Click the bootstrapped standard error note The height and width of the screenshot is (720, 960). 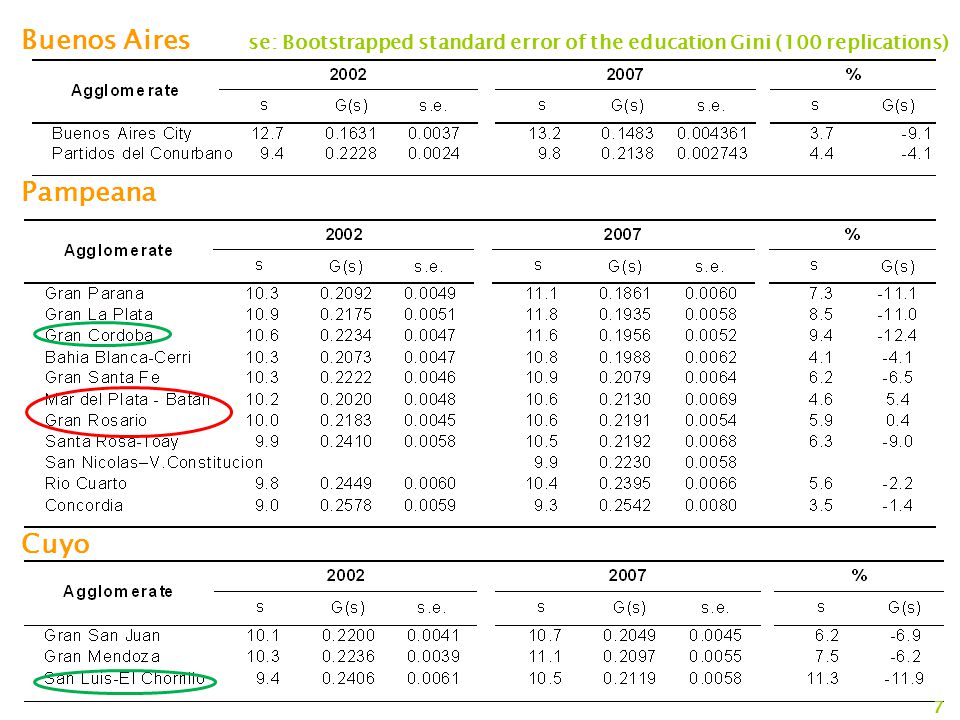(x=598, y=42)
